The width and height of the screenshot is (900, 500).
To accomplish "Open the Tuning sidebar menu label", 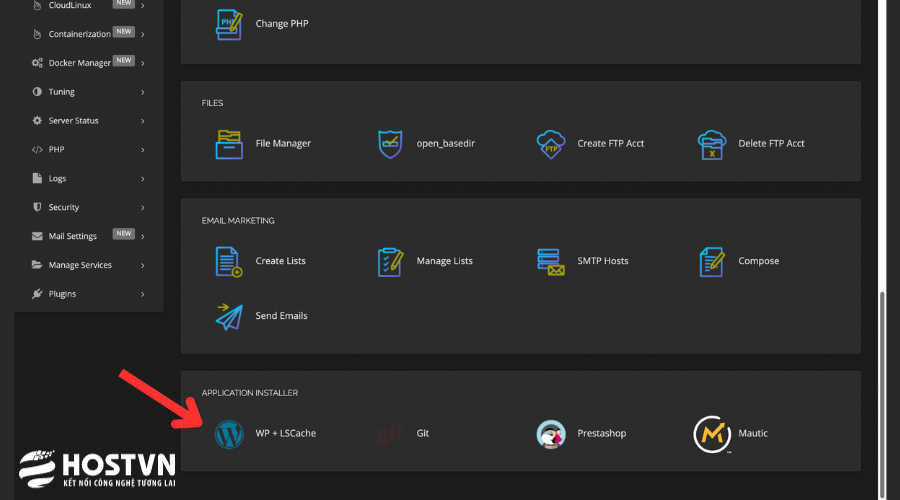I will pyautogui.click(x=61, y=92).
